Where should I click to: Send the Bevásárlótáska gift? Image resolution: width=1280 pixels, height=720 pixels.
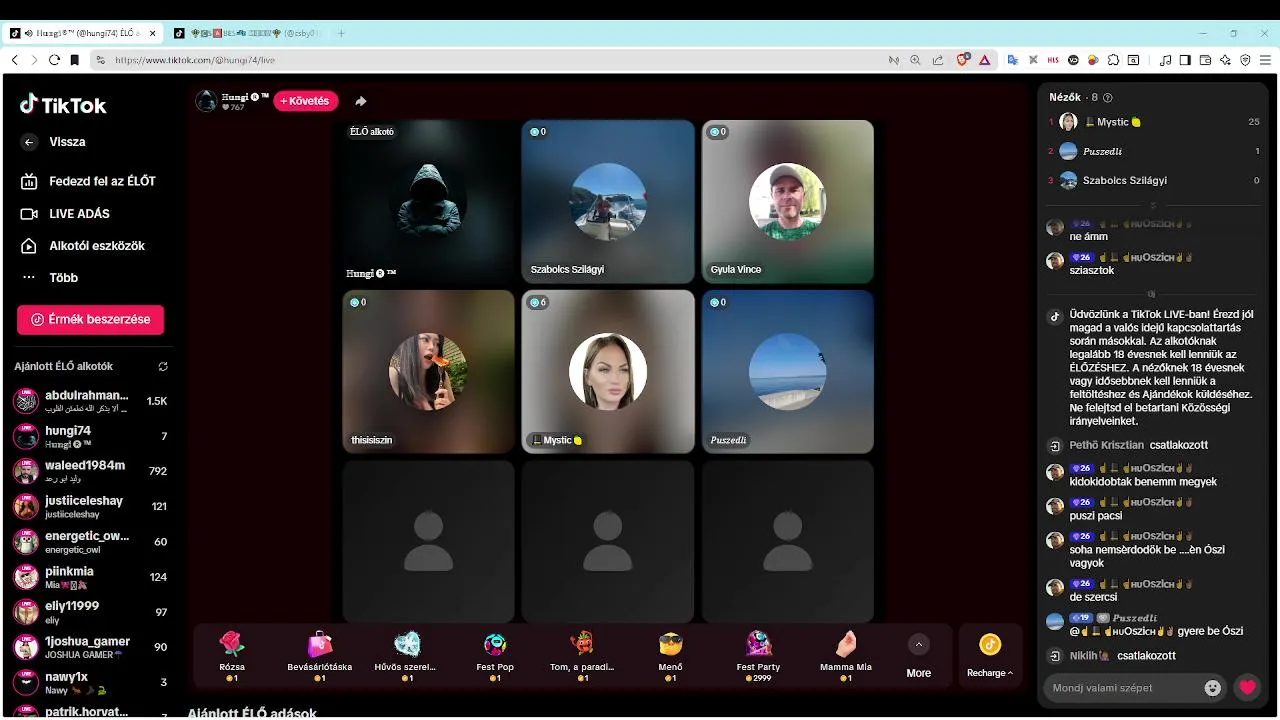[x=320, y=655]
